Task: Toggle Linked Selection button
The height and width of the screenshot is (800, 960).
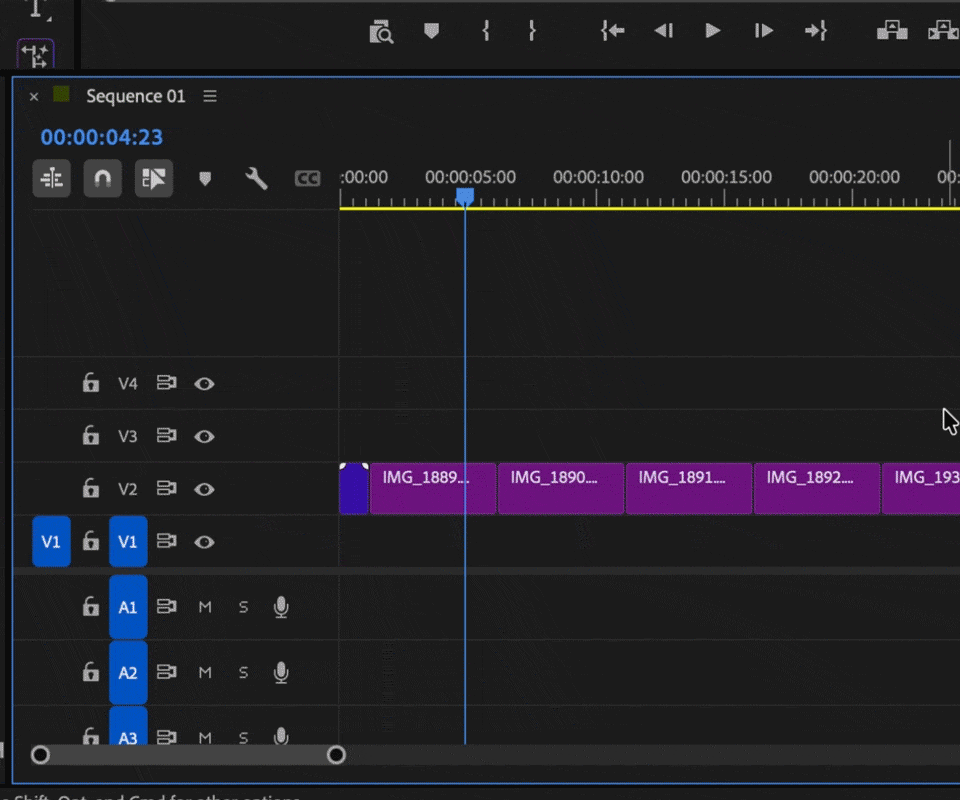Action: tap(154, 179)
